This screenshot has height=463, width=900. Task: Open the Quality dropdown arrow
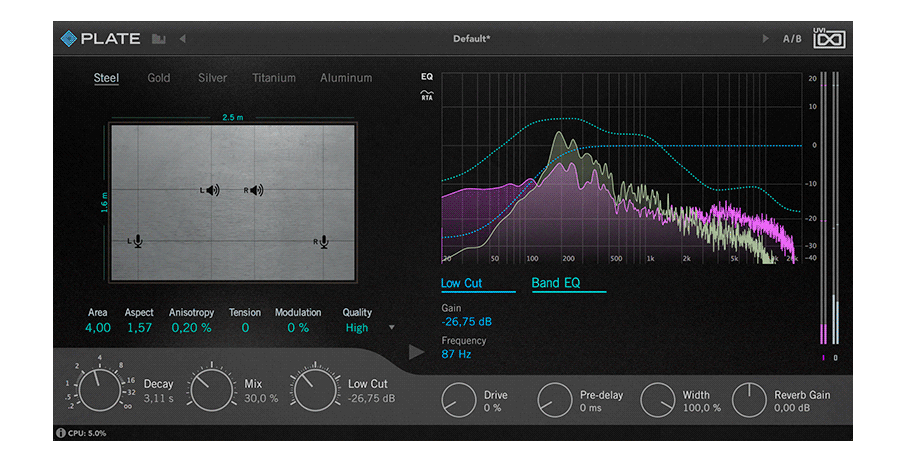pos(391,328)
